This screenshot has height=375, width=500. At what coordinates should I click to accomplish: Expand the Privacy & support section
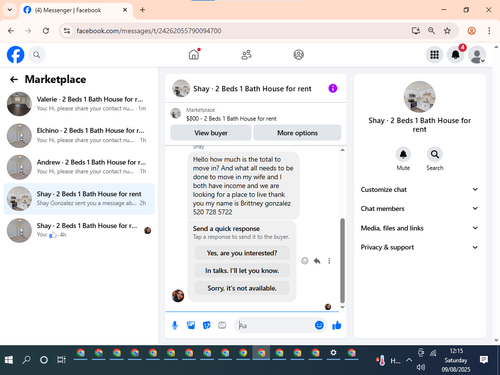[x=419, y=247]
